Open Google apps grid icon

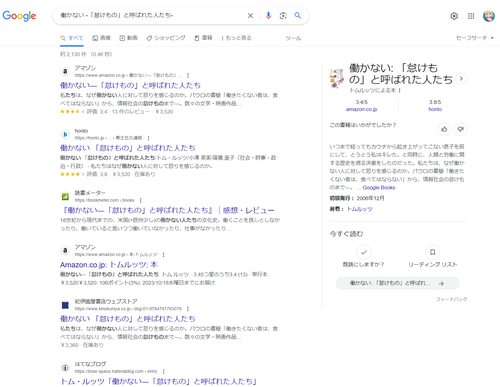point(471,16)
